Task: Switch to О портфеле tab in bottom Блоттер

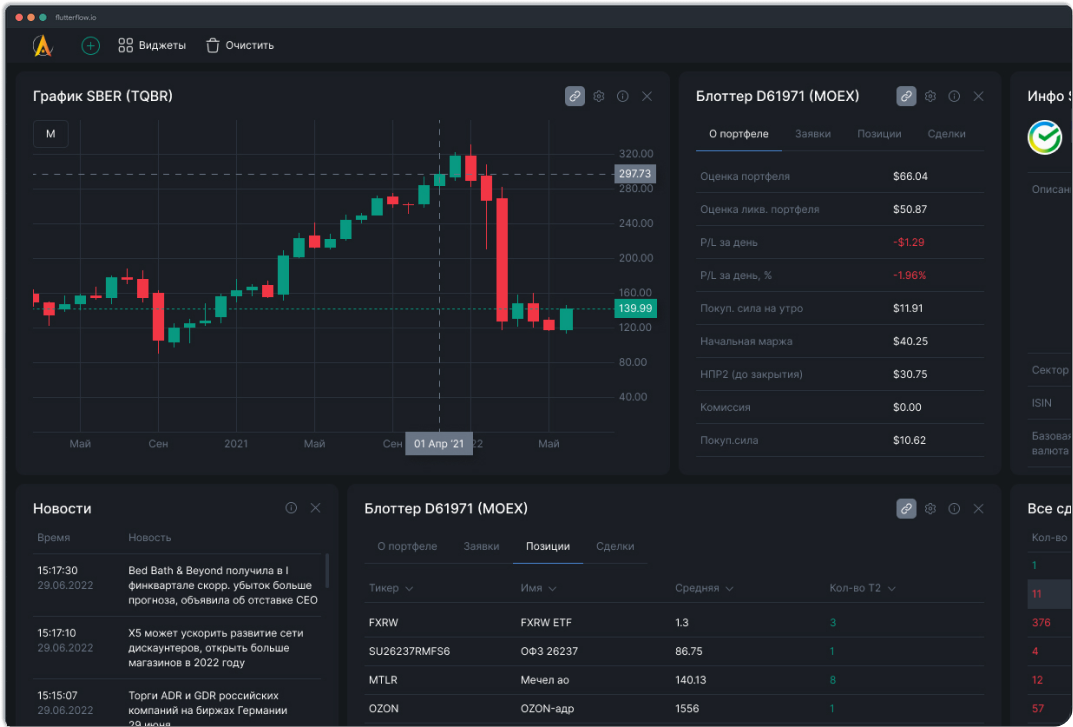Action: tap(407, 546)
